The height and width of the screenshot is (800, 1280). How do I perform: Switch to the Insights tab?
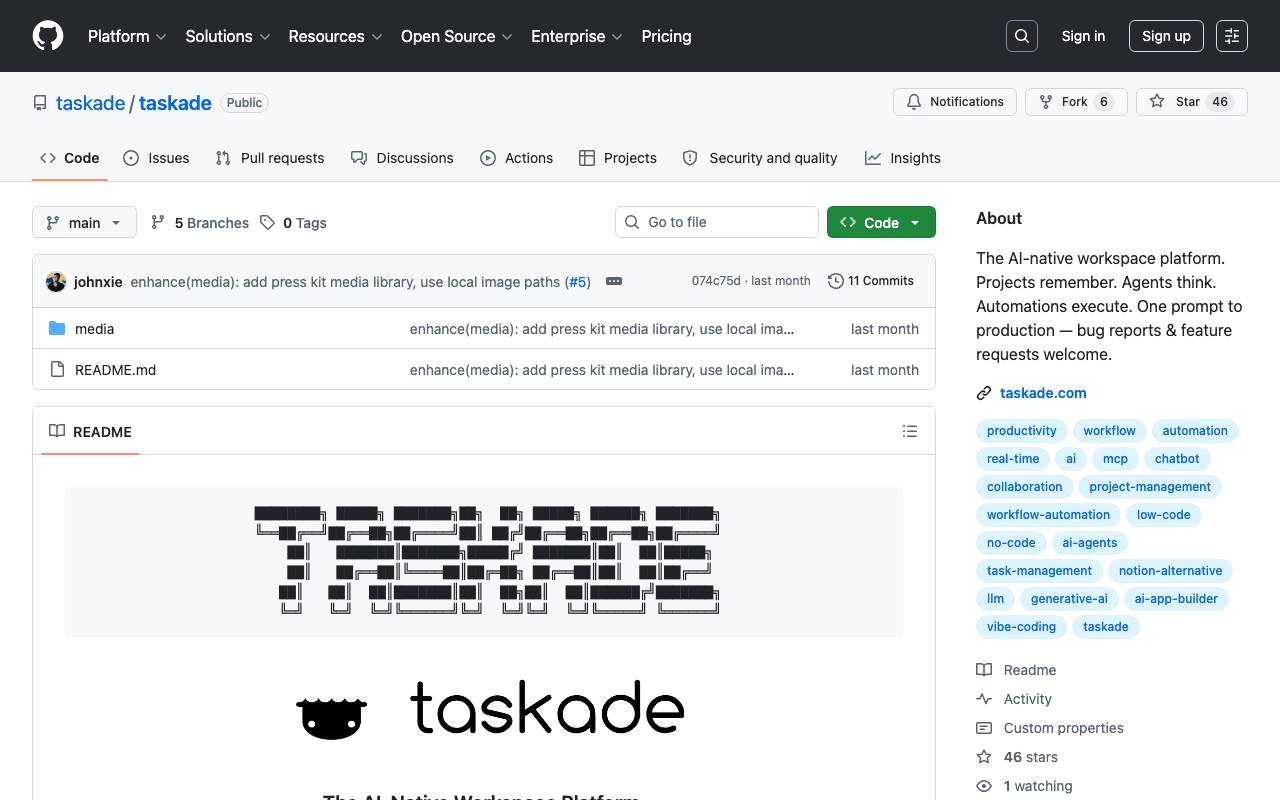coord(903,158)
